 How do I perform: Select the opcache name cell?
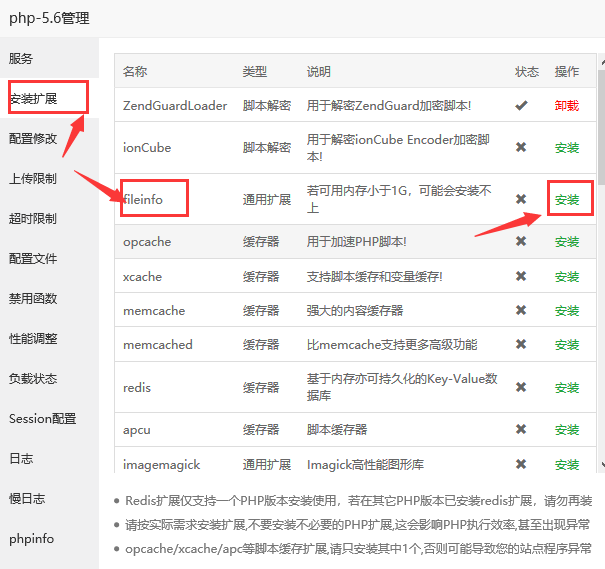pyautogui.click(x=147, y=242)
